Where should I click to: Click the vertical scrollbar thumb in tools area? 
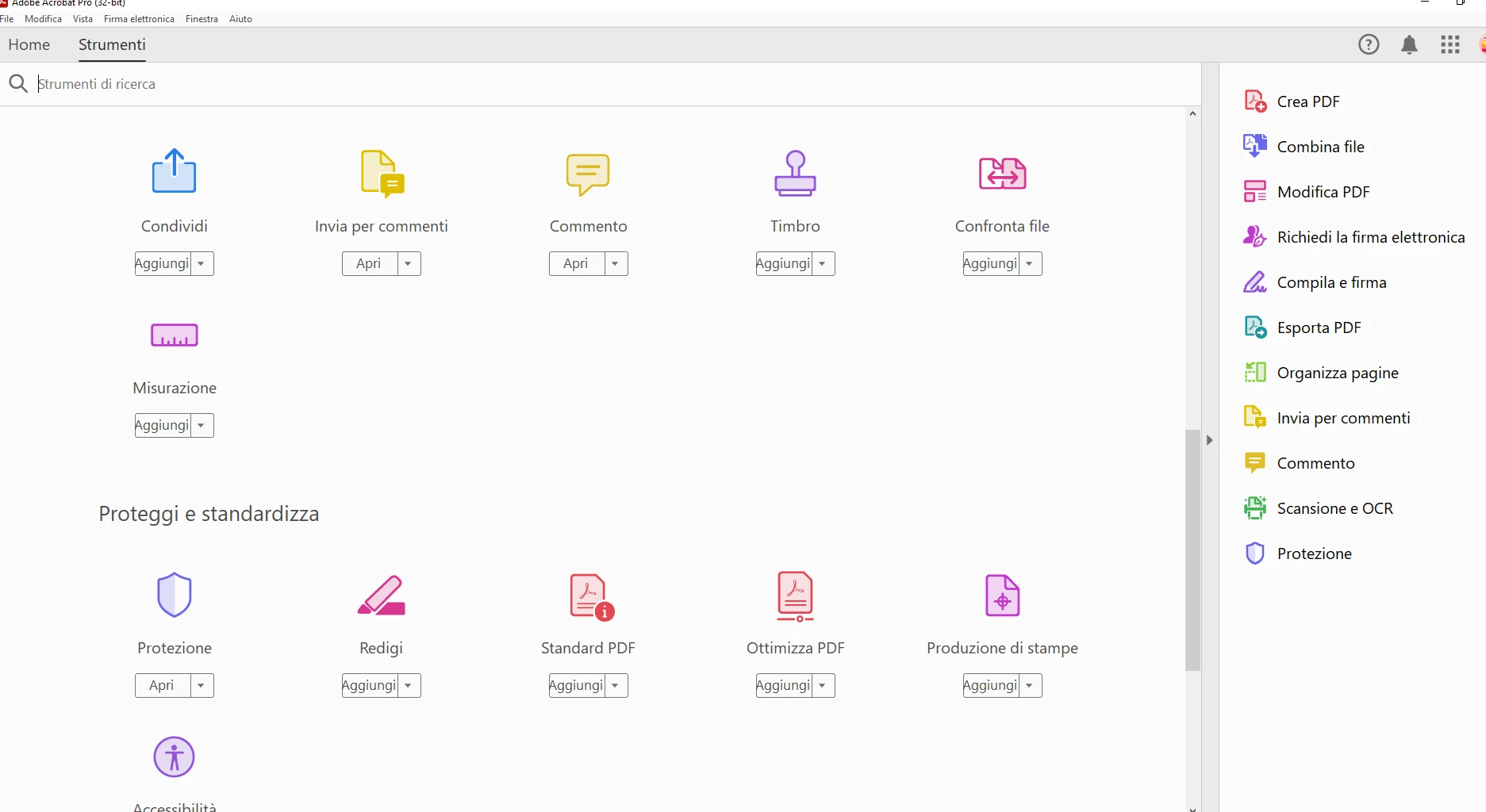coord(1192,550)
